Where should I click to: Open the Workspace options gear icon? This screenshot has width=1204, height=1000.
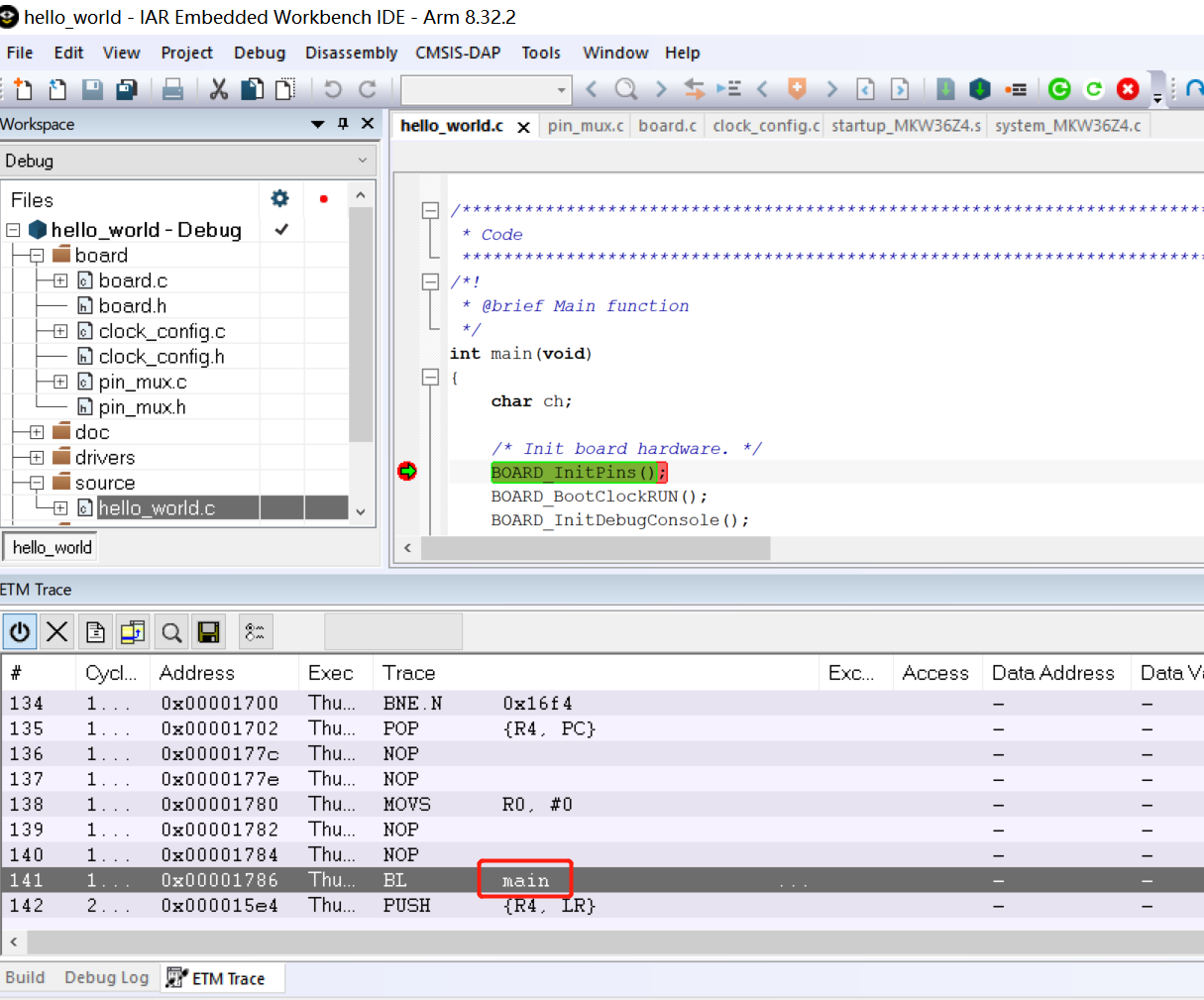pyautogui.click(x=279, y=198)
